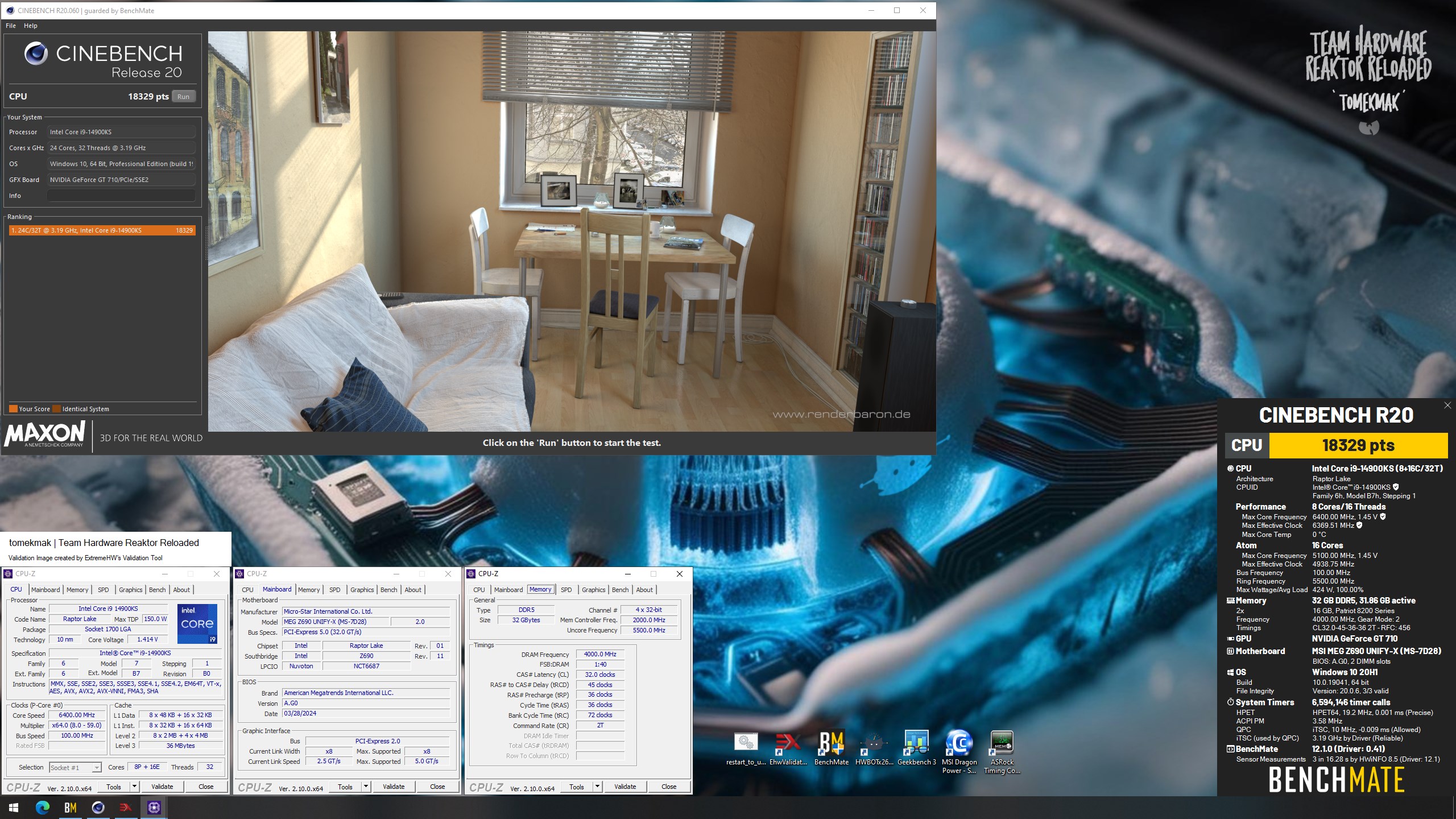This screenshot has height=819, width=1456.
Task: Open the title icon menu of the CPU-Z Mainboard window
Action: coord(239,574)
